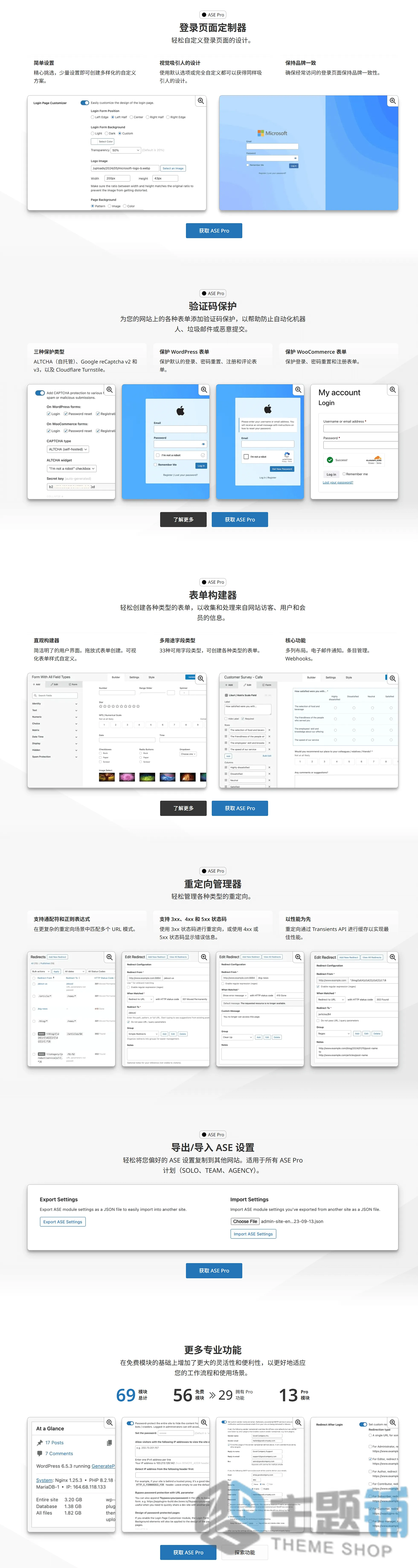This screenshot has width=418, height=1568.
Task: Open the "I'm not a robot" checkbox widget dropdown
Action: (72, 469)
